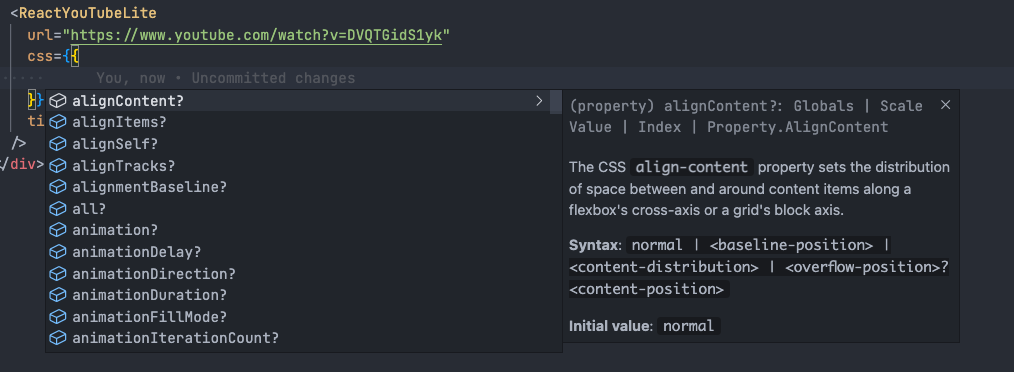Click the property icon next to alignmentBaseline?
The height and width of the screenshot is (372, 1014).
click(x=58, y=187)
